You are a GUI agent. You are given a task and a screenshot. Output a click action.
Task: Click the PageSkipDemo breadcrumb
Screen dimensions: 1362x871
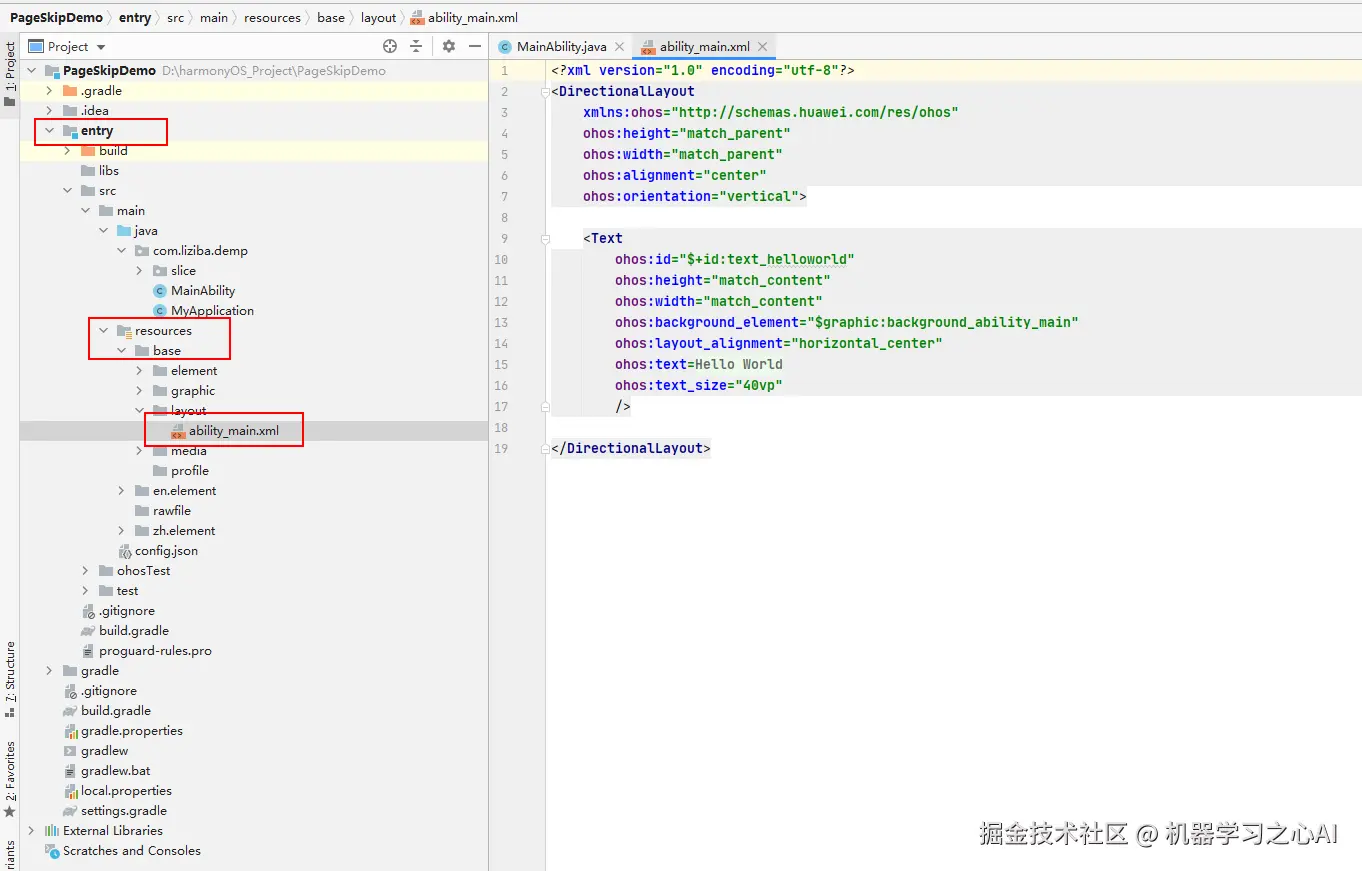point(56,18)
